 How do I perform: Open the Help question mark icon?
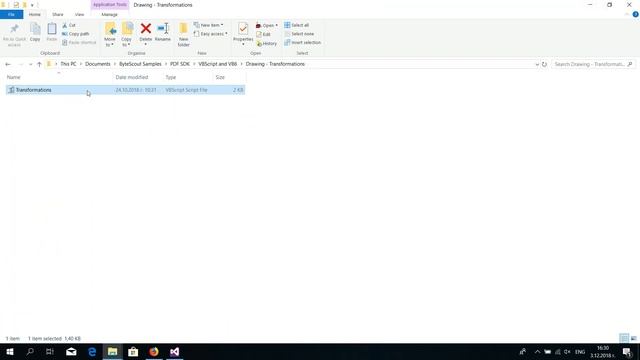pyautogui.click(x=635, y=14)
